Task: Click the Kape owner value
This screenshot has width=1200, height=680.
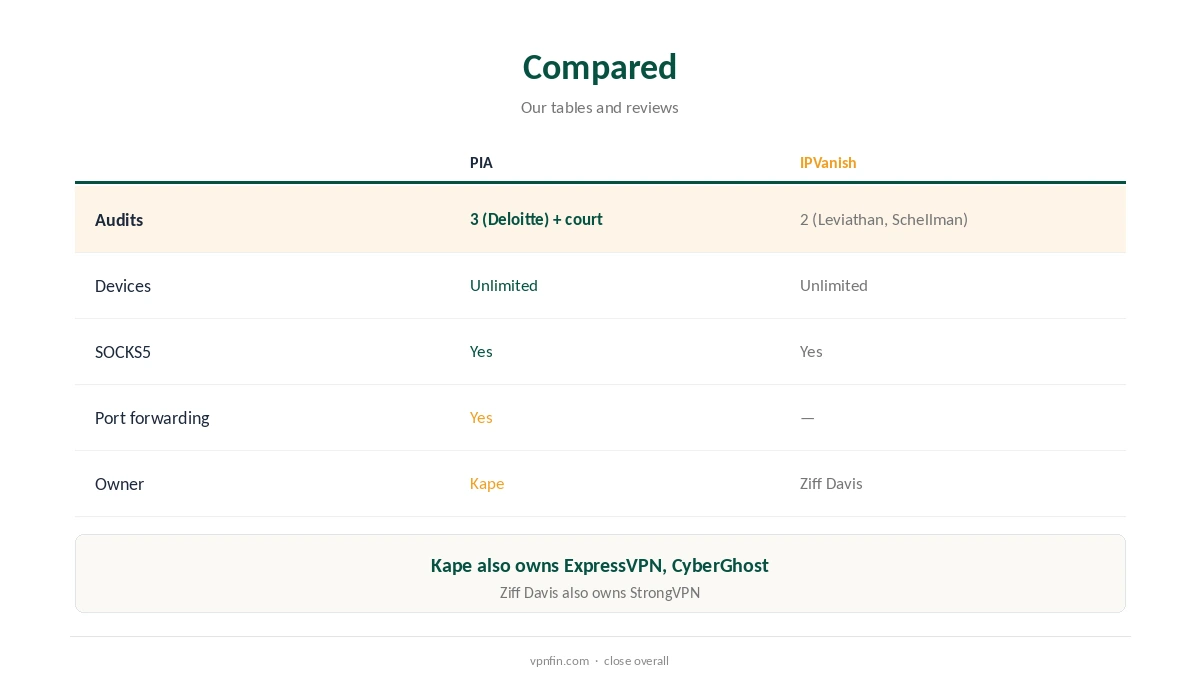Action: [x=487, y=483]
